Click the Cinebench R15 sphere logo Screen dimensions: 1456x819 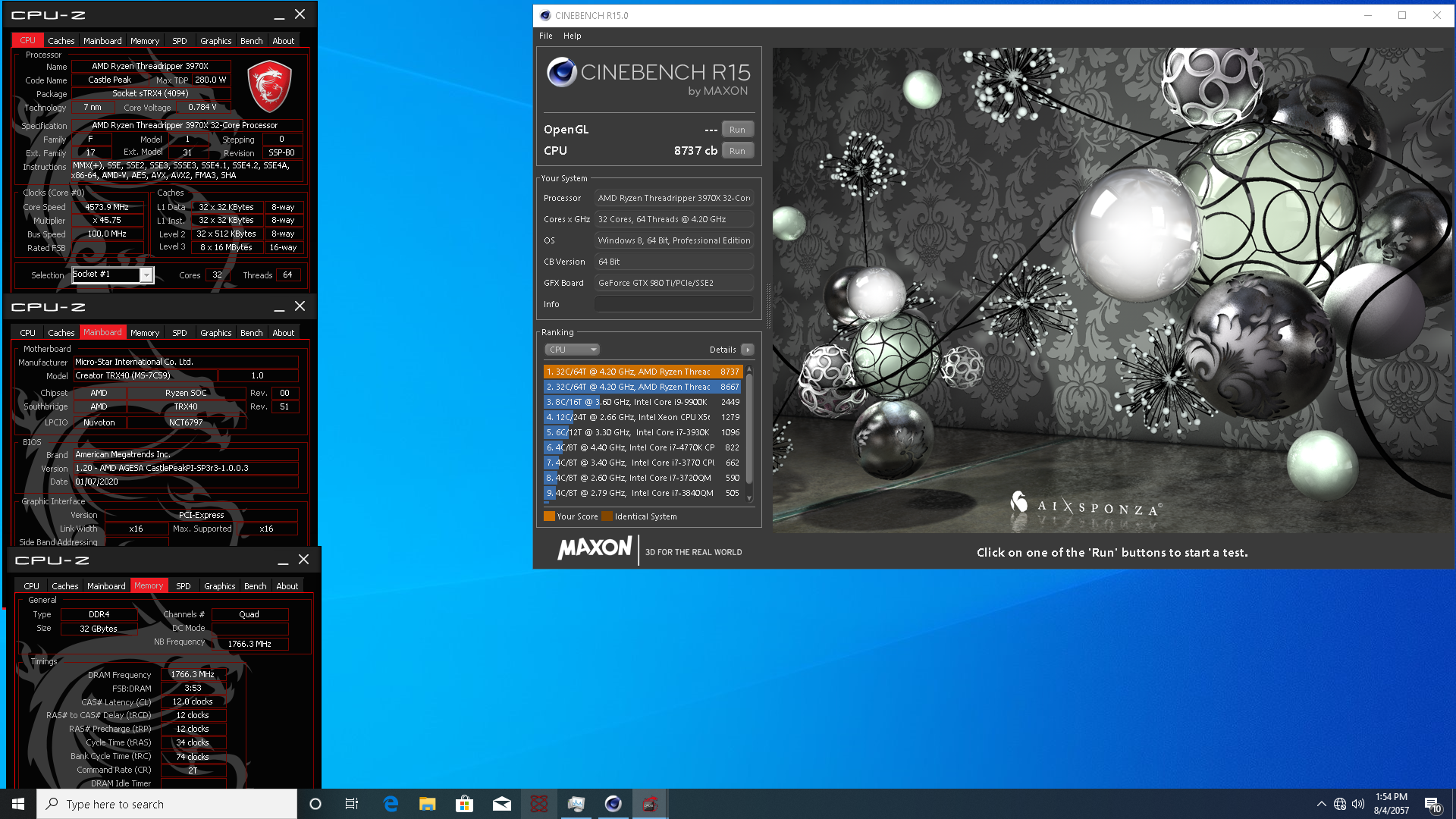pyautogui.click(x=561, y=72)
